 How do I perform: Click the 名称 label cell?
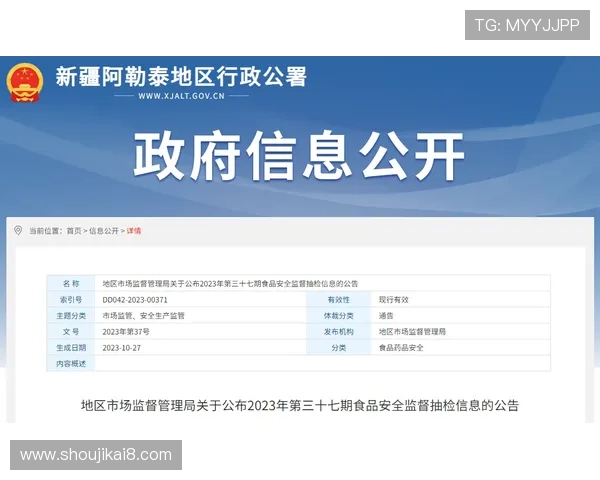pyautogui.click(x=71, y=284)
